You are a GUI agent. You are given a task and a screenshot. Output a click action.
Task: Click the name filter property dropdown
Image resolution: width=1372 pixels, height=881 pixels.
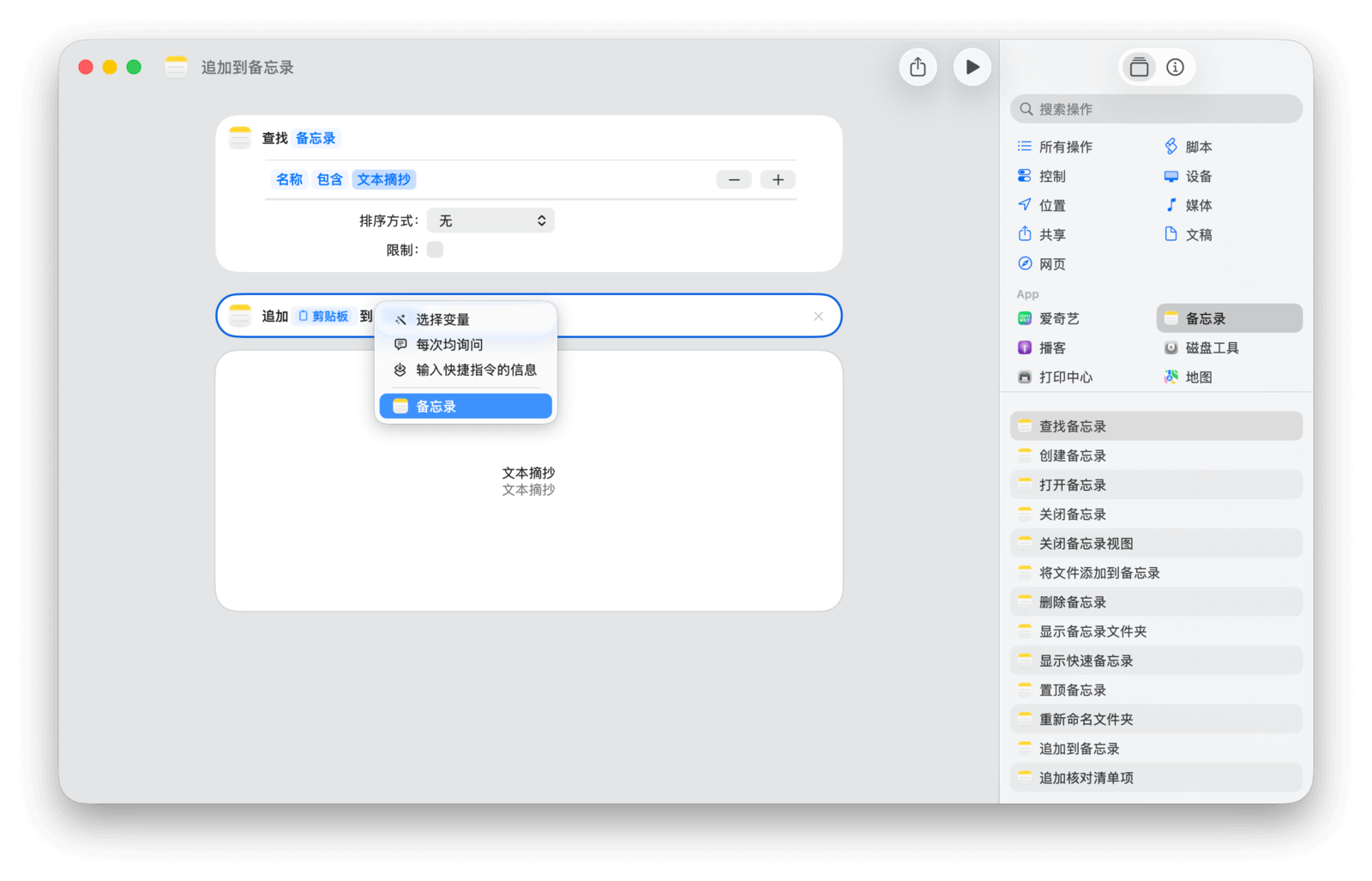pos(289,179)
